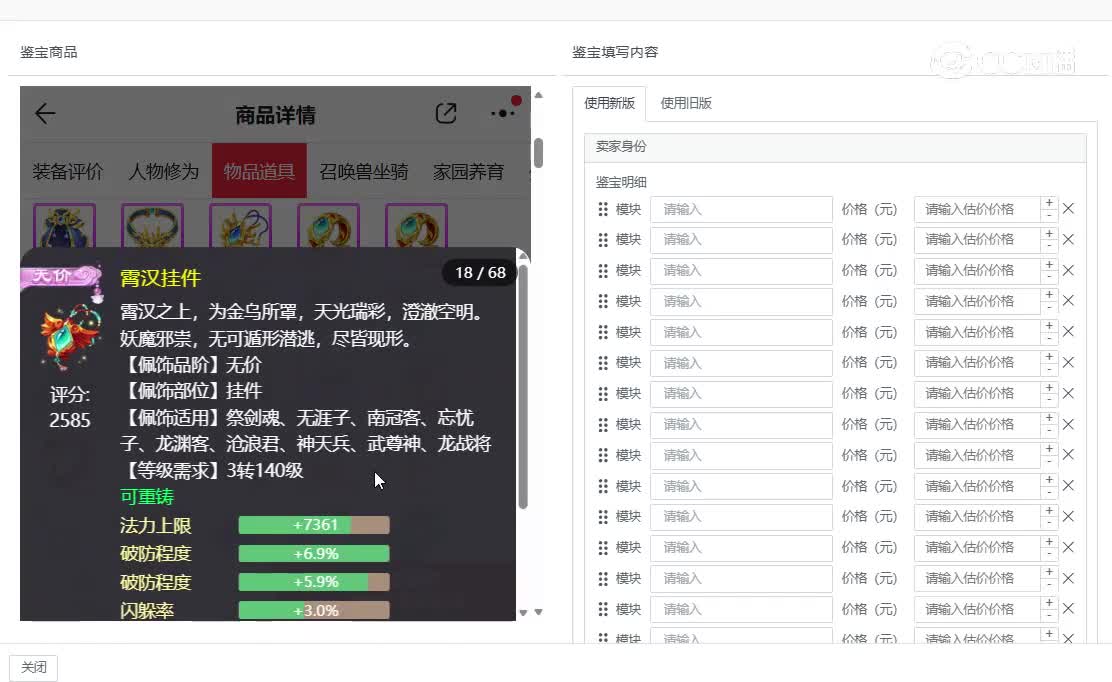Delete the second 模块 row with X
The width and height of the screenshot is (1112, 682).
(x=1069, y=240)
